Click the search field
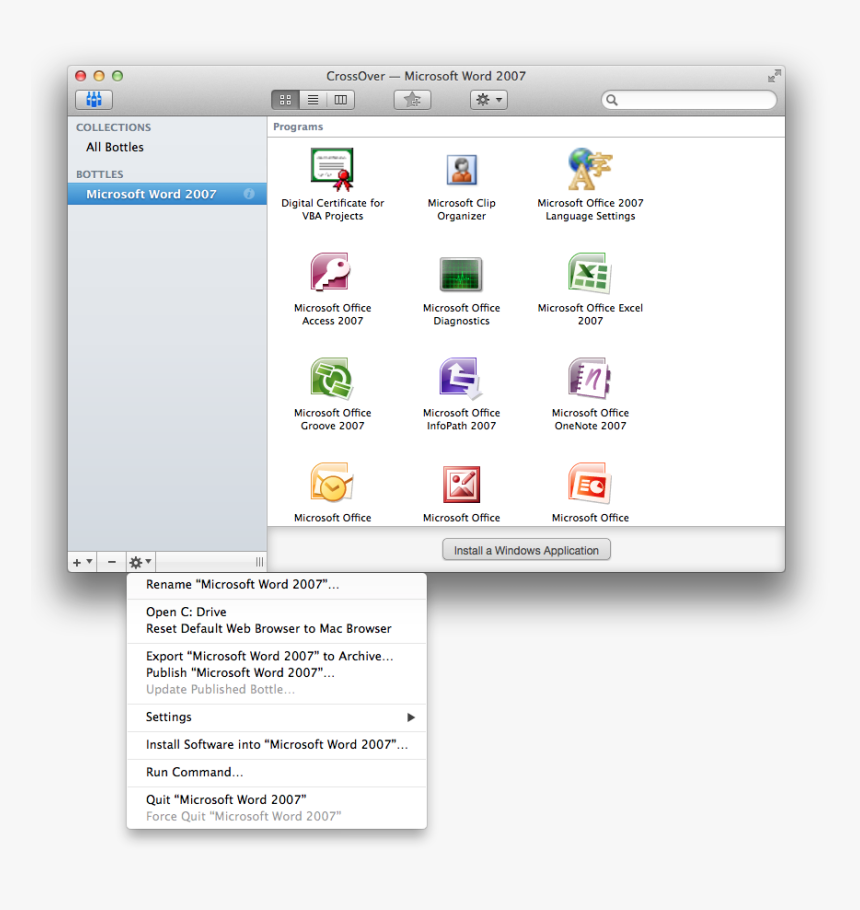The height and width of the screenshot is (910, 860). click(x=689, y=100)
